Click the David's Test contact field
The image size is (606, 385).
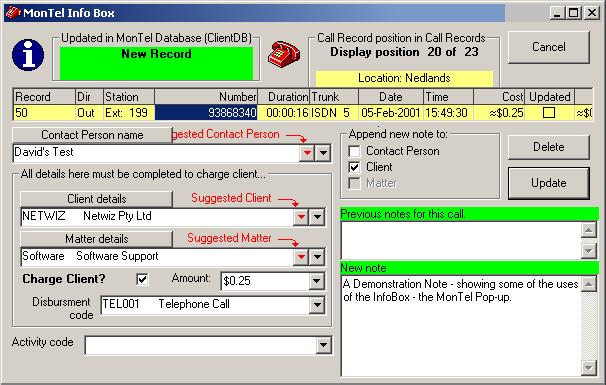tap(156, 153)
